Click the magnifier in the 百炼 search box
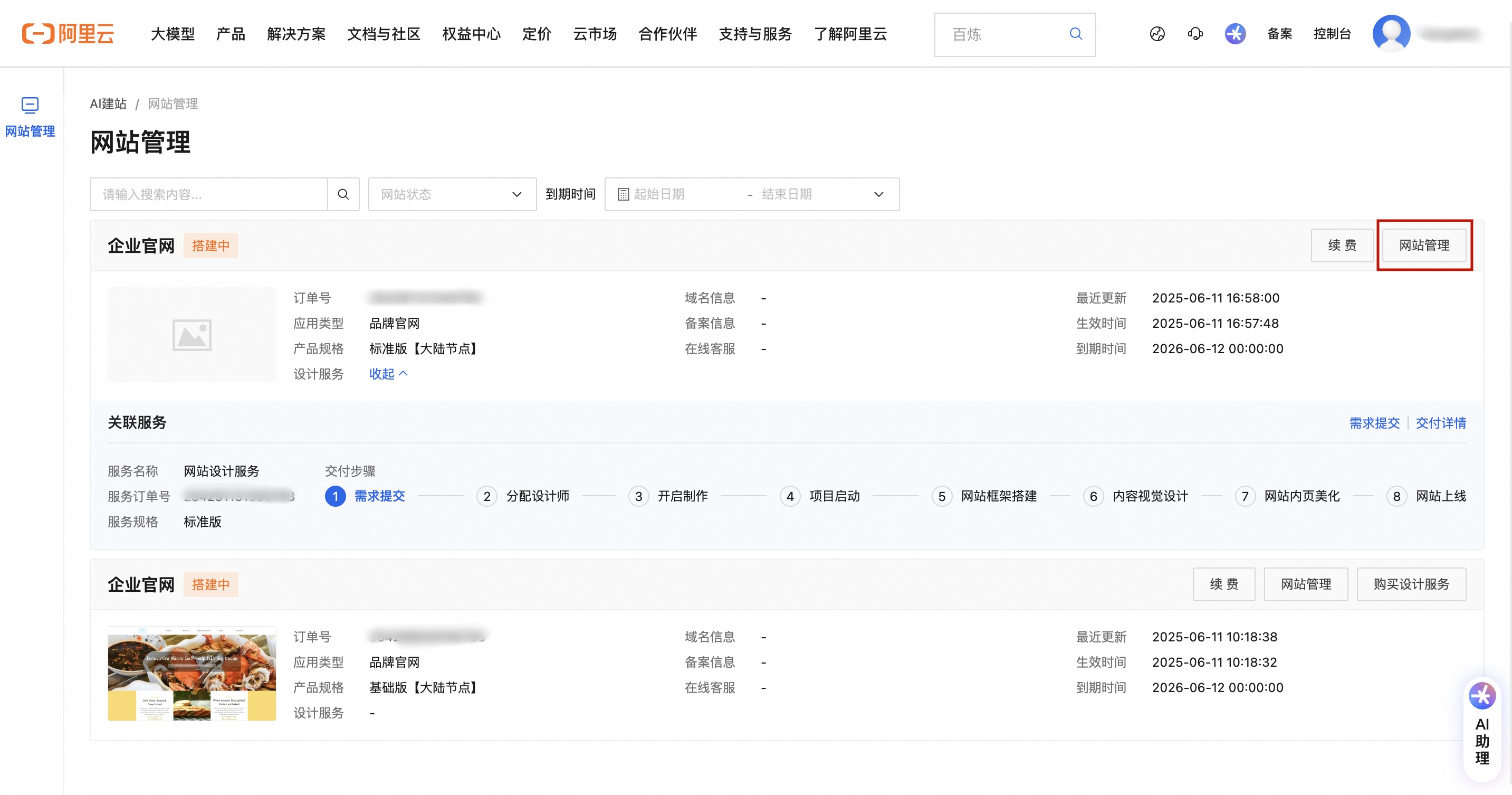The width and height of the screenshot is (1512, 795). click(1075, 34)
